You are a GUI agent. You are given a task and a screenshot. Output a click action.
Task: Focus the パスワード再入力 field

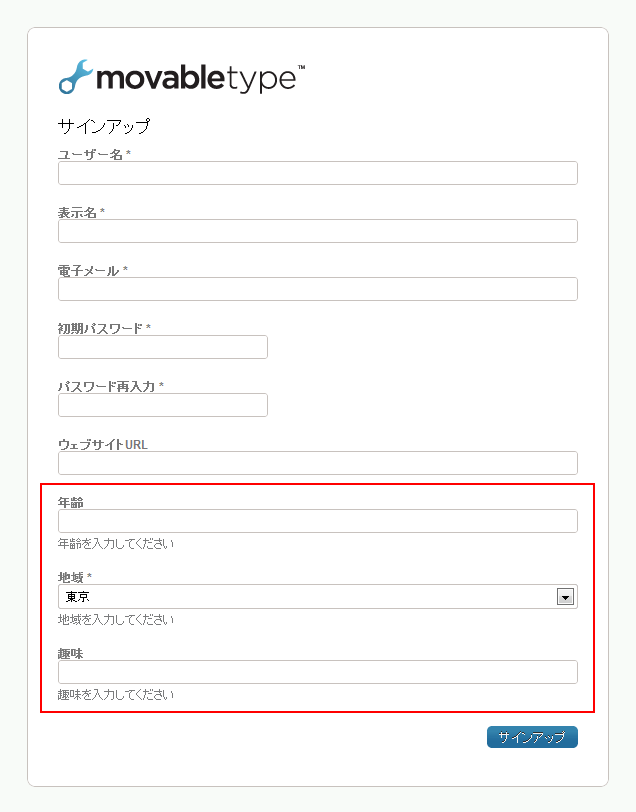tap(163, 405)
